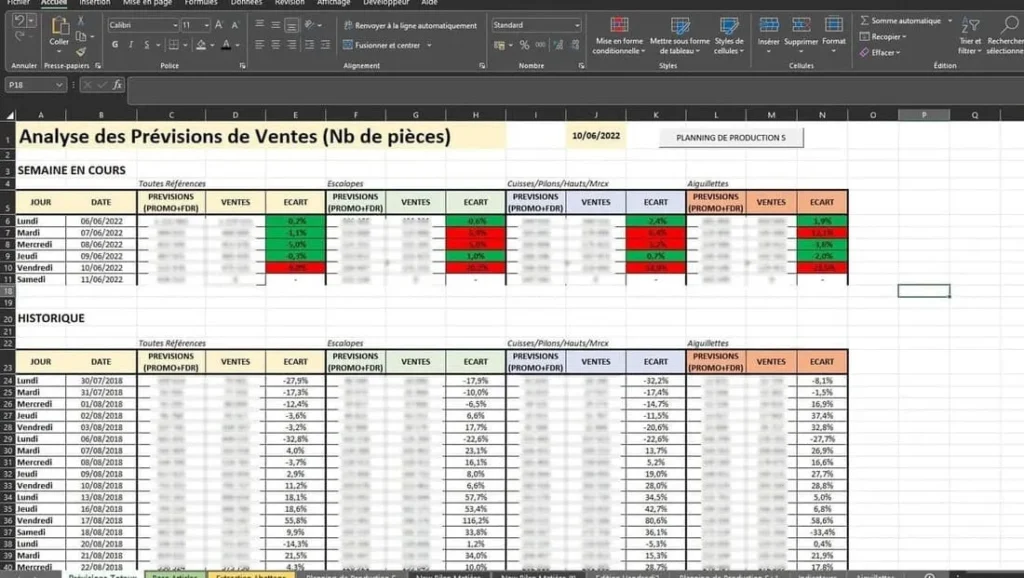Click the Format cells button
1024x578 pixels.
pyautogui.click(x=834, y=35)
